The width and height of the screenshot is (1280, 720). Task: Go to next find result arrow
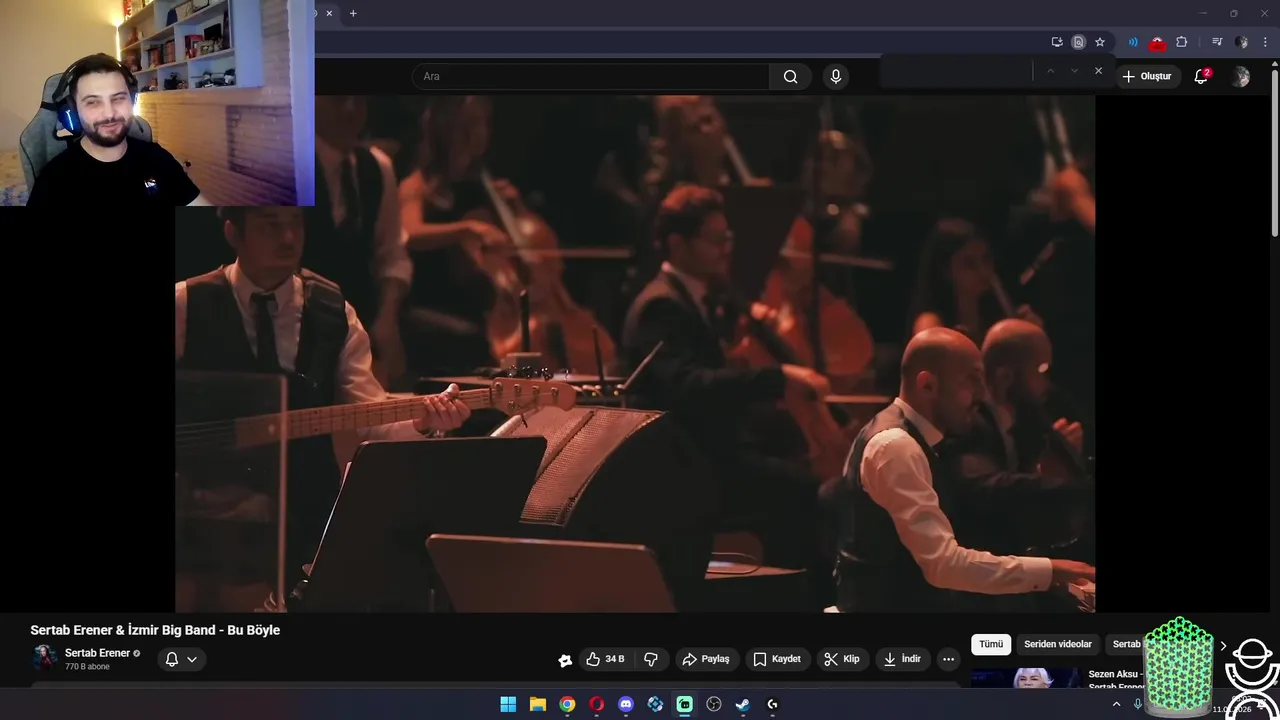[1074, 71]
